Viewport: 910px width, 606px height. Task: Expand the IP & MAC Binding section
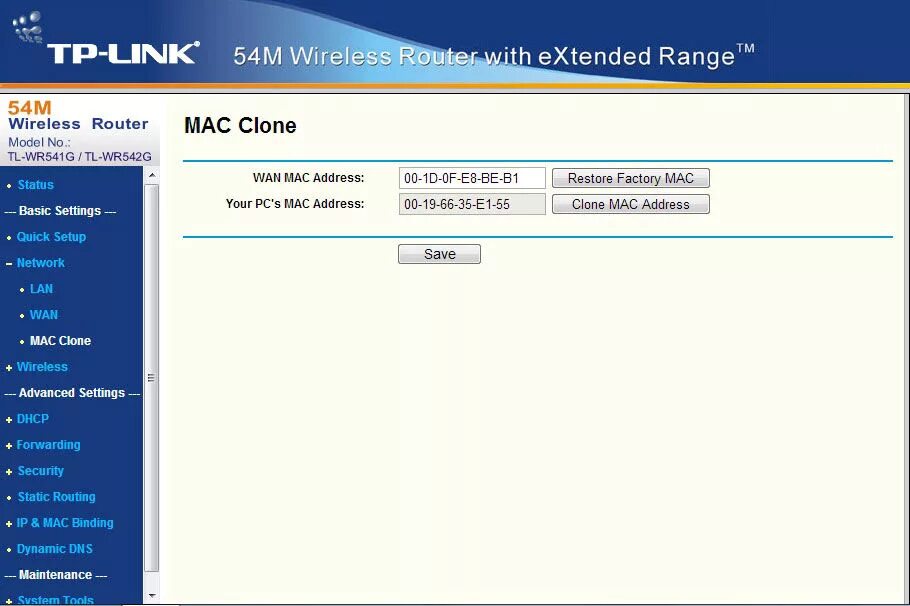tap(65, 523)
